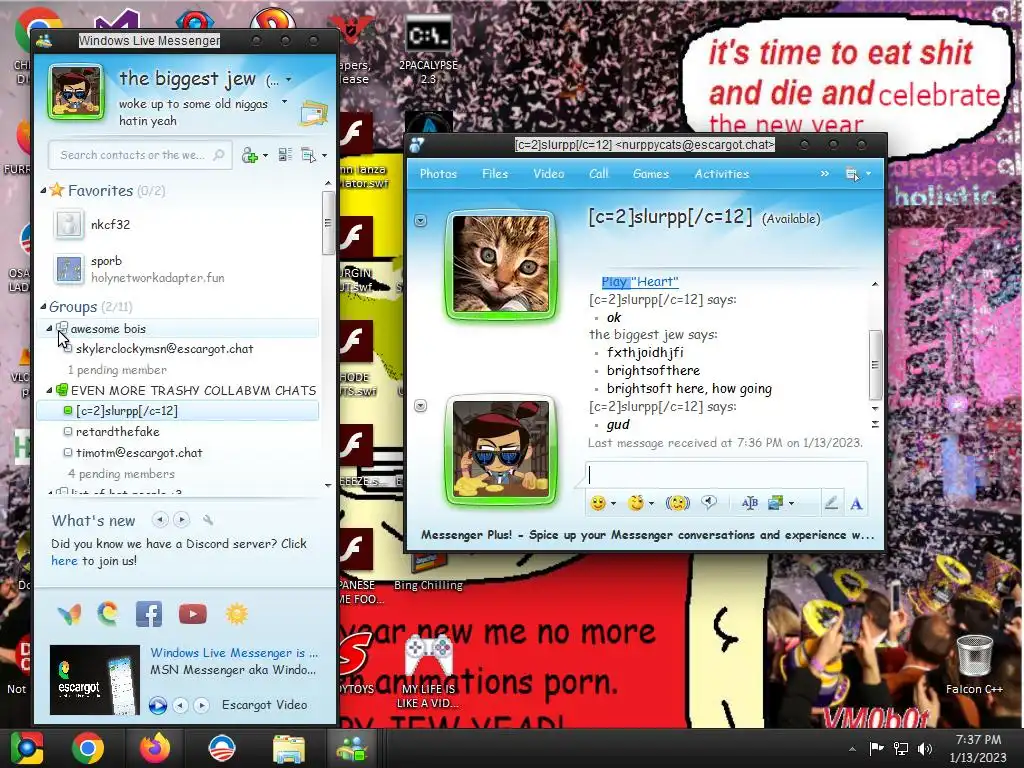
Task: Expand the chat toolbar overflow chevron
Action: coord(824,174)
